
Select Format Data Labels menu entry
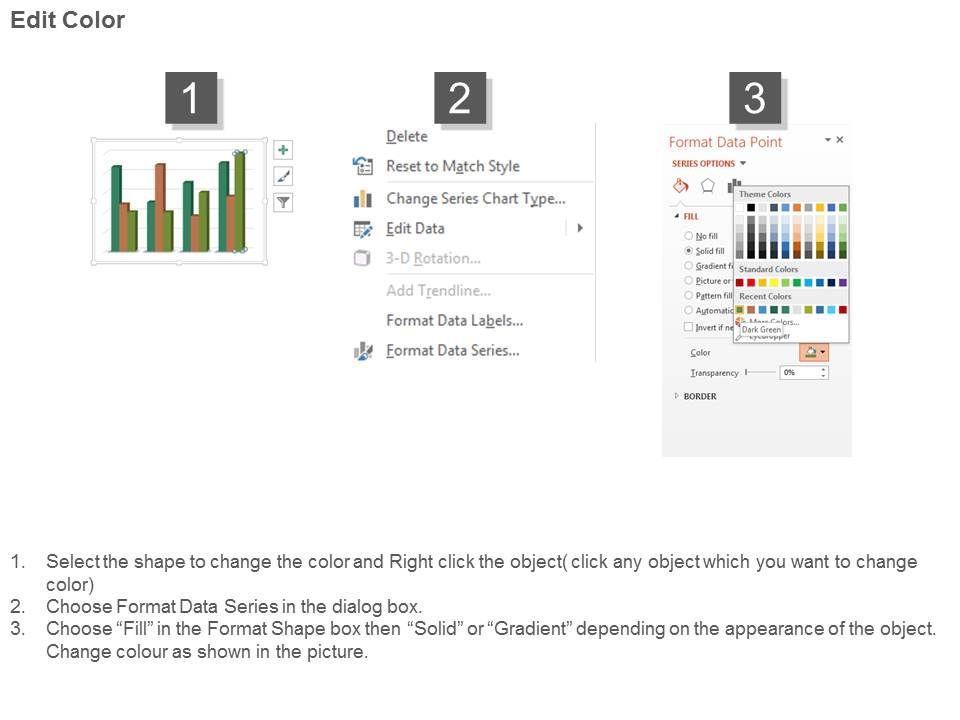[455, 321]
